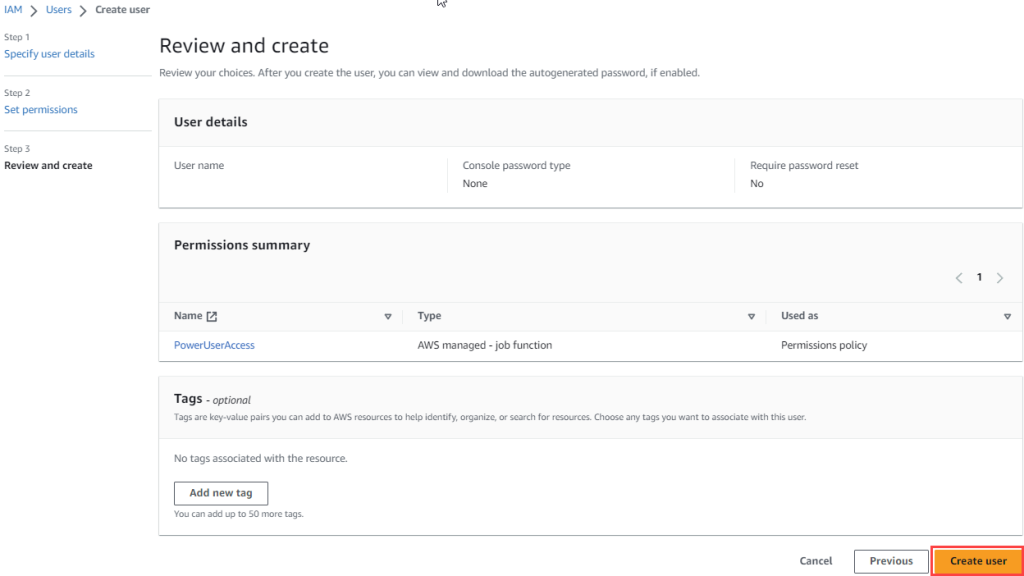
Task: Select Step 1 Specify user details
Action: (49, 53)
